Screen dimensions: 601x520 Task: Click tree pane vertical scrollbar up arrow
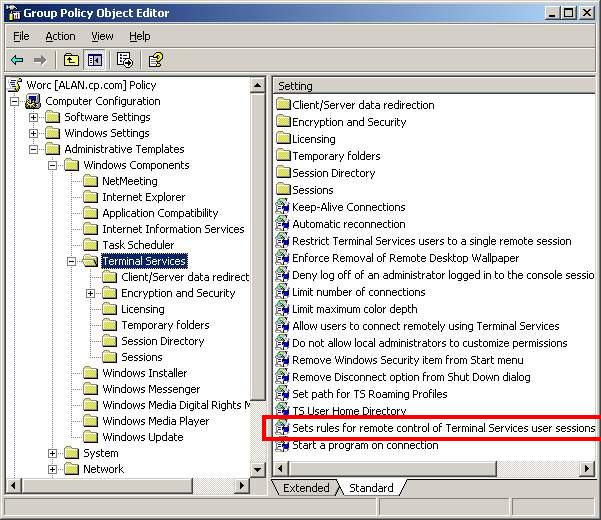[x=258, y=85]
